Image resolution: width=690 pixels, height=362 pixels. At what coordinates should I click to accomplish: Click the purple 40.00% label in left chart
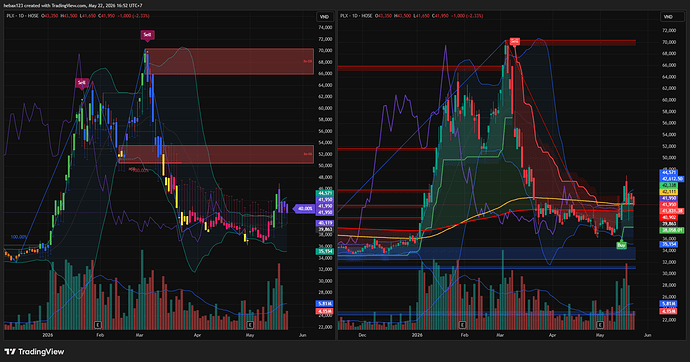coord(305,209)
